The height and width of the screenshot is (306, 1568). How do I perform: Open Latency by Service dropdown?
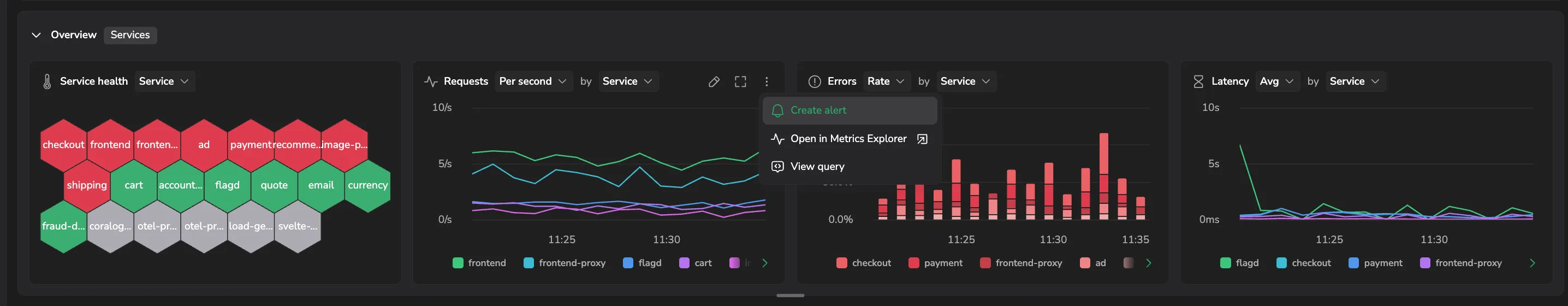point(1355,81)
